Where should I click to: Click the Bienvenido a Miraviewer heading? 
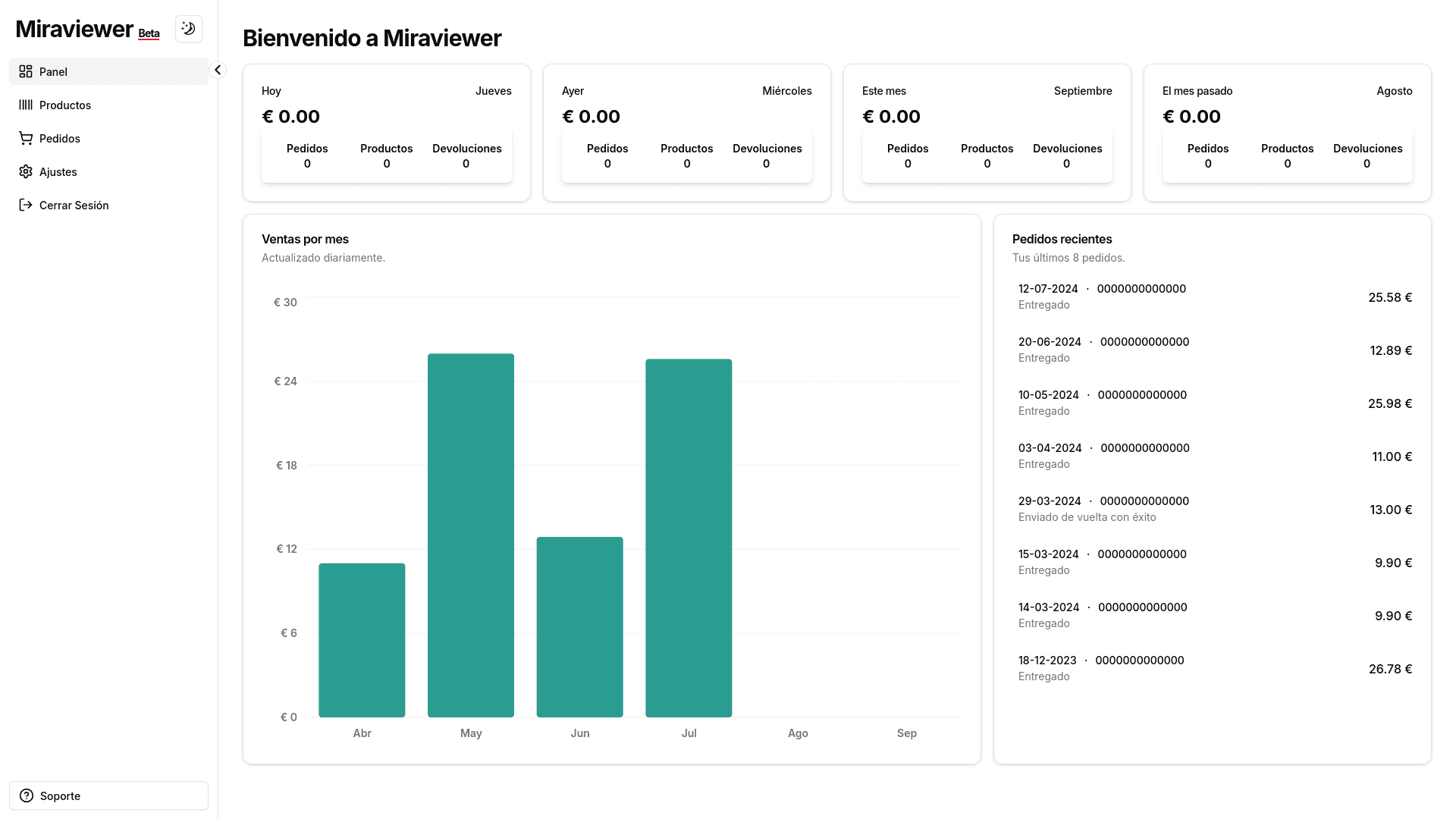point(372,38)
